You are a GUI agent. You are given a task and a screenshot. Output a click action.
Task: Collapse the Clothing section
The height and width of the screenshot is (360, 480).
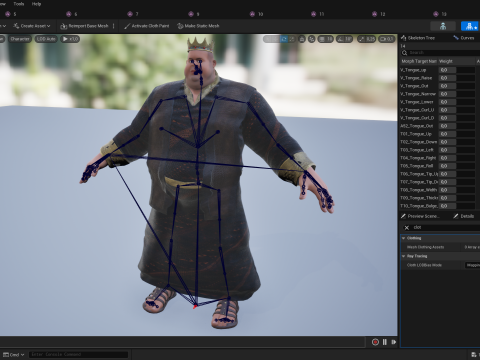tap(403, 238)
